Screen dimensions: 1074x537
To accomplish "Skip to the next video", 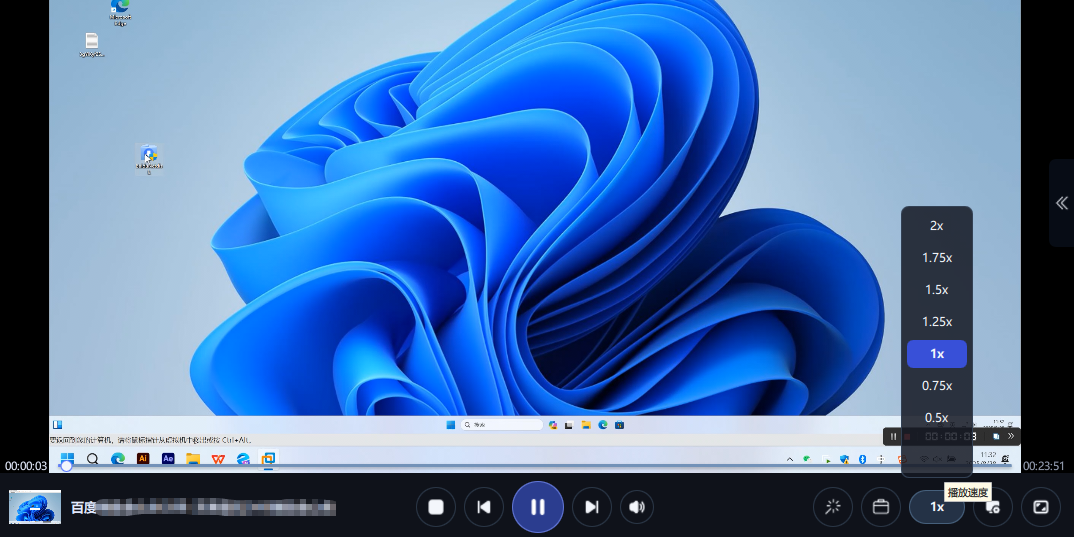I will point(591,507).
